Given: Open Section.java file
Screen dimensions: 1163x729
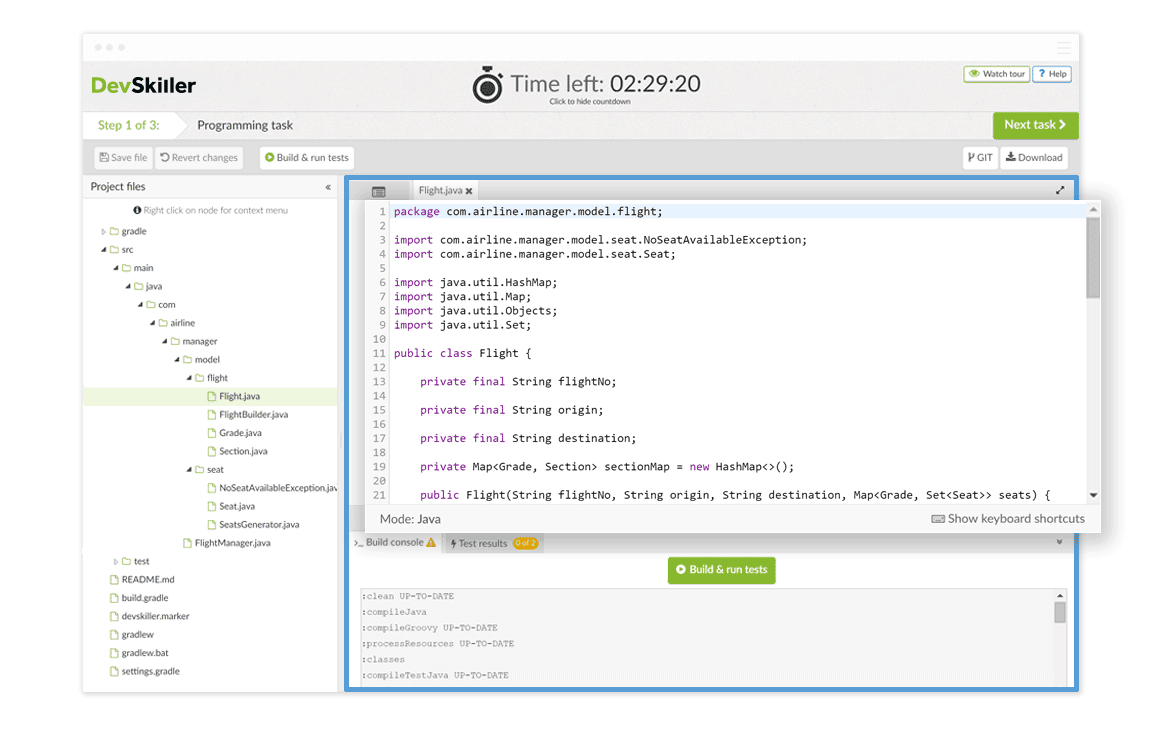Looking at the screenshot, I should pos(243,452).
